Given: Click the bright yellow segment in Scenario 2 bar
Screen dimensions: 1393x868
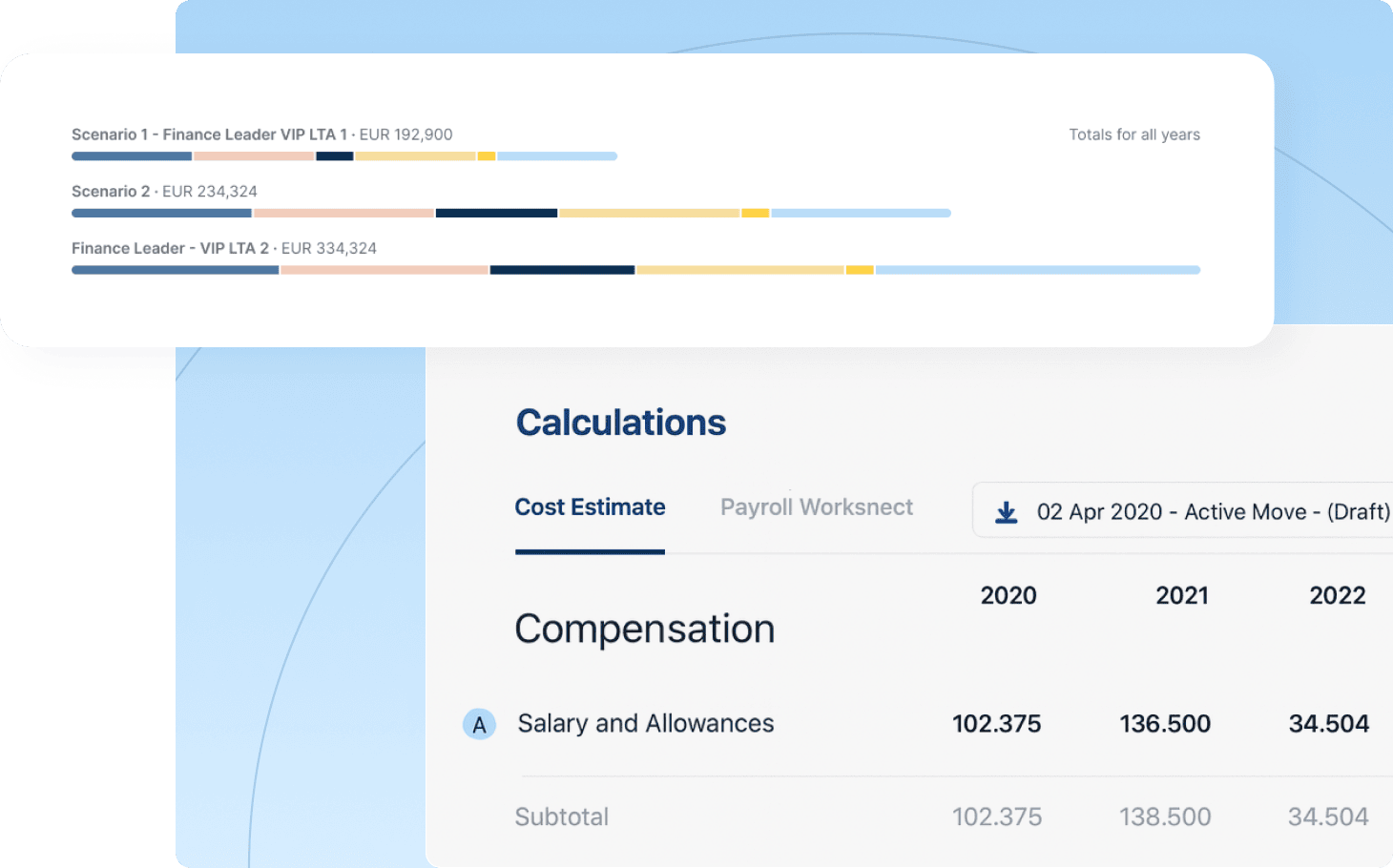Looking at the screenshot, I should click(755, 214).
